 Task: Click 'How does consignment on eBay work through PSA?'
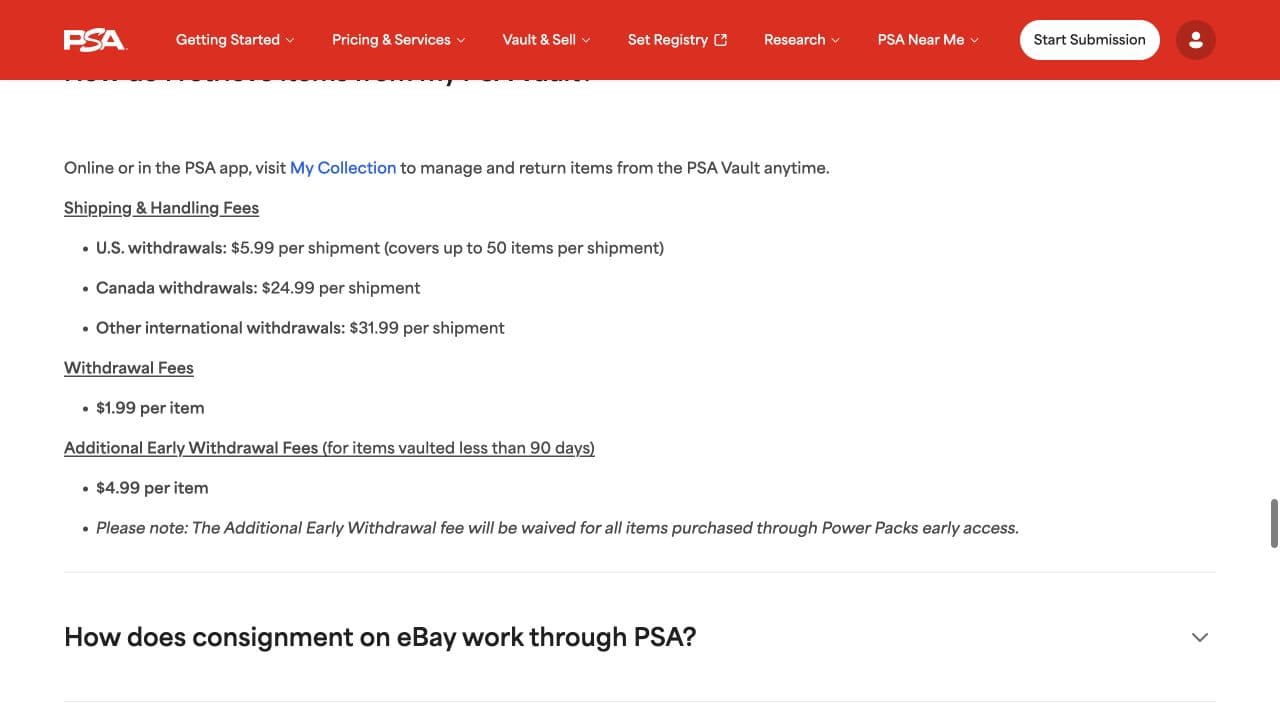[x=380, y=637]
